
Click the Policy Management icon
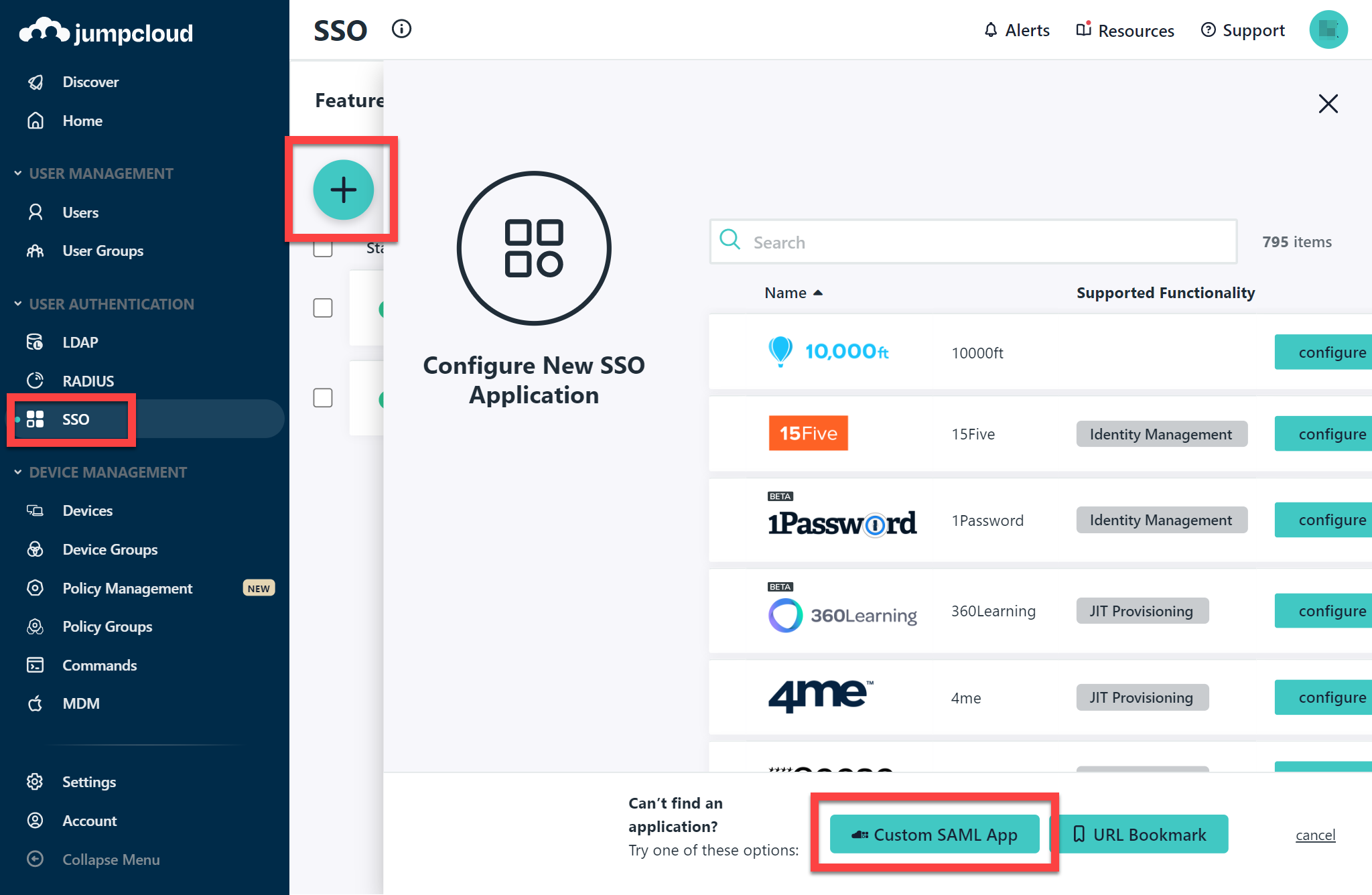(x=36, y=588)
